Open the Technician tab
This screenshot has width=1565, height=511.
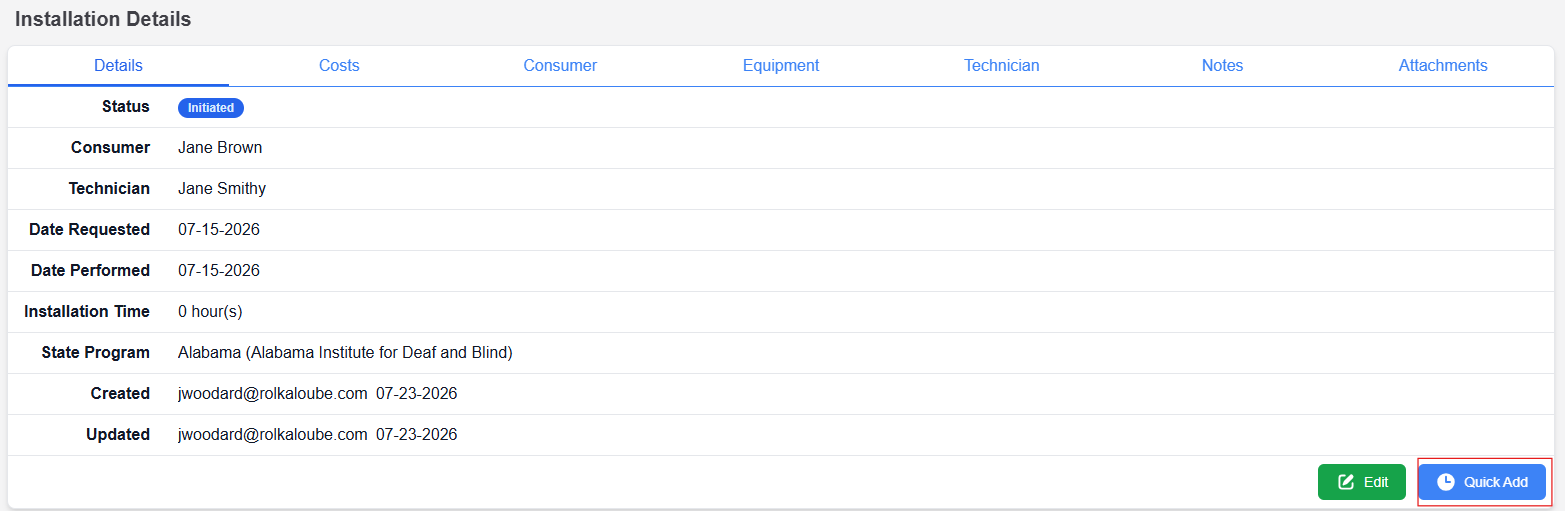point(1002,65)
